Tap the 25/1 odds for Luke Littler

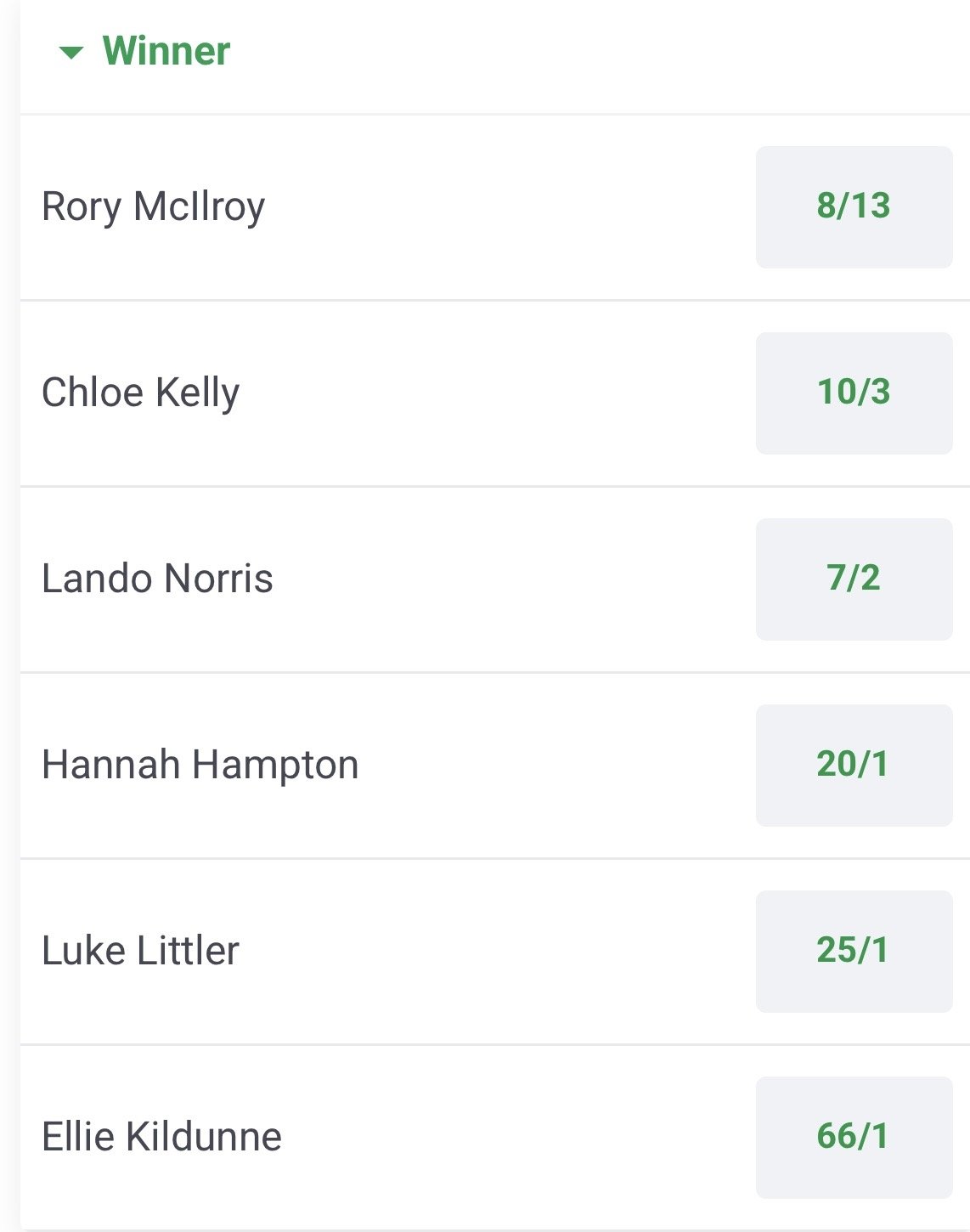(854, 952)
